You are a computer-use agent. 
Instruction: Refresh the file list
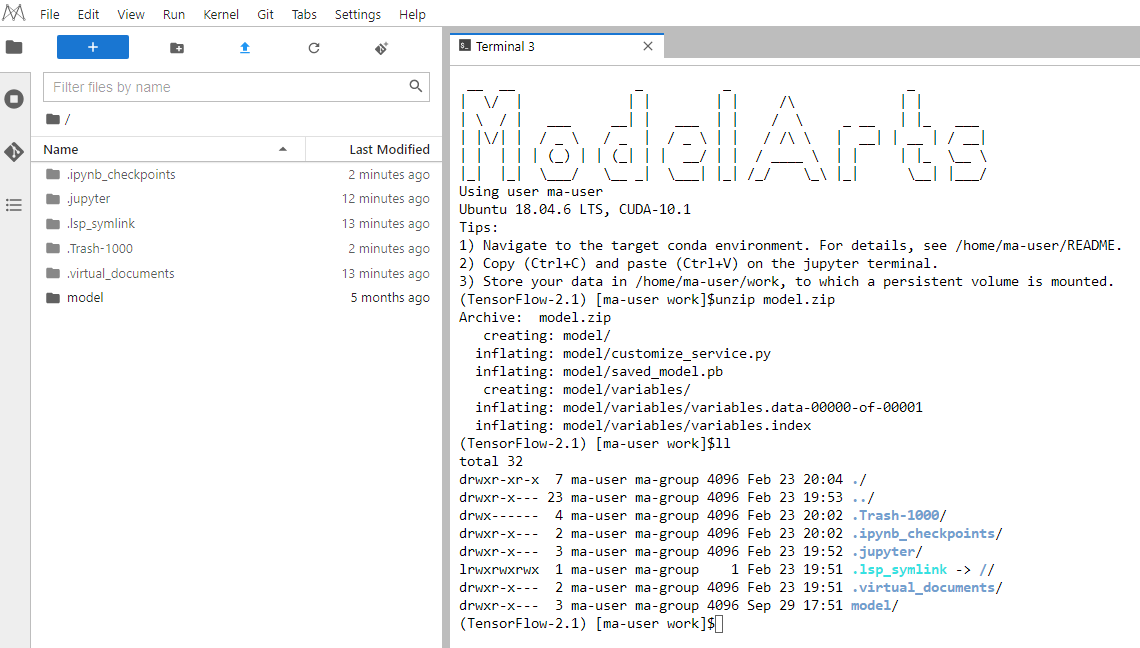pos(314,48)
